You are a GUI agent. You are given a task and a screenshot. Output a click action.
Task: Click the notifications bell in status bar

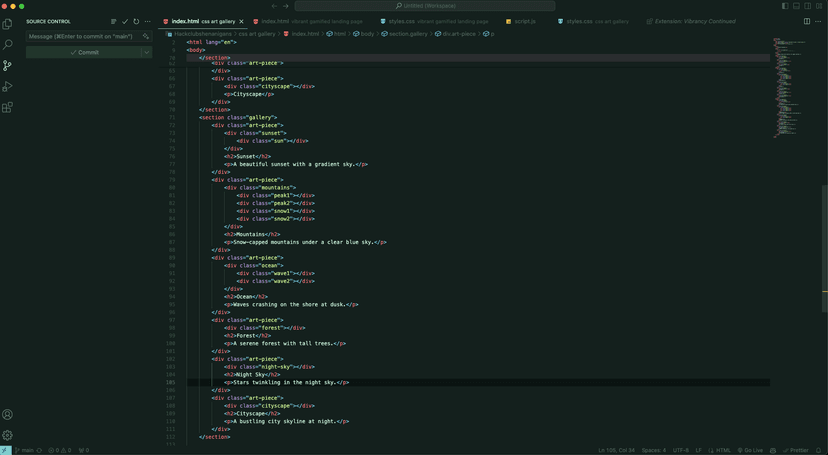tap(818, 450)
